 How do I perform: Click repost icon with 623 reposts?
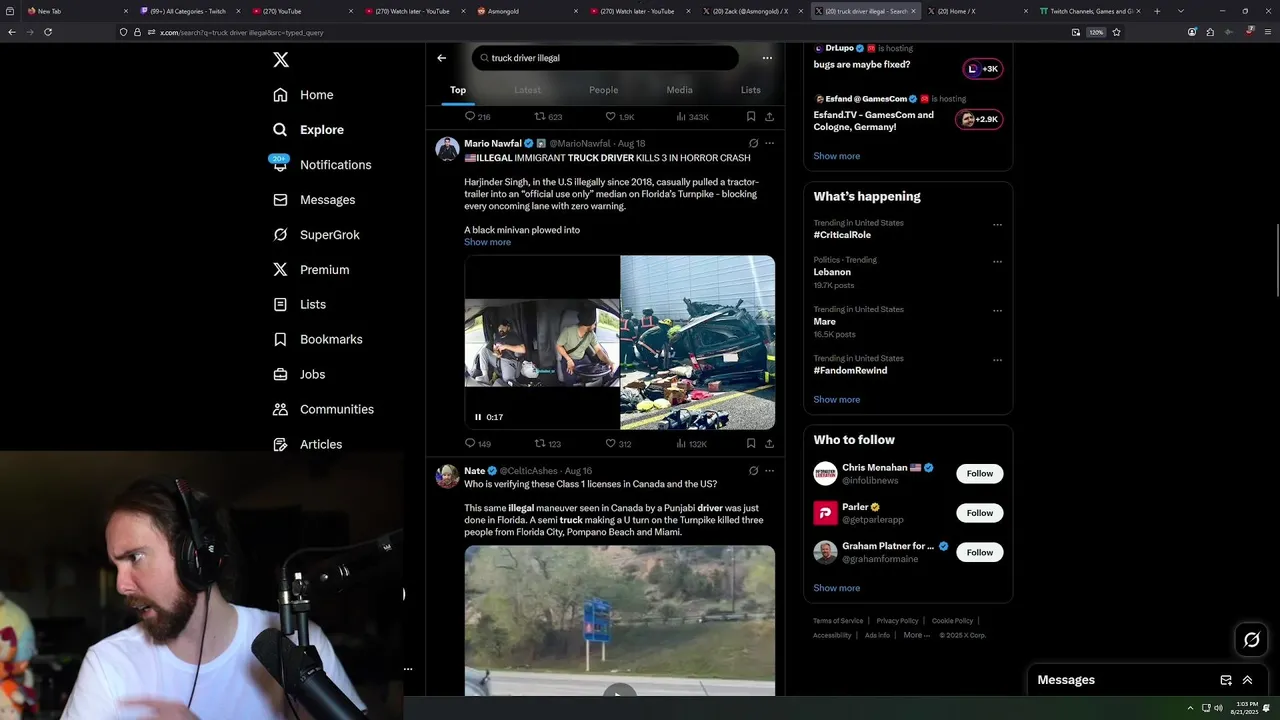coord(540,117)
